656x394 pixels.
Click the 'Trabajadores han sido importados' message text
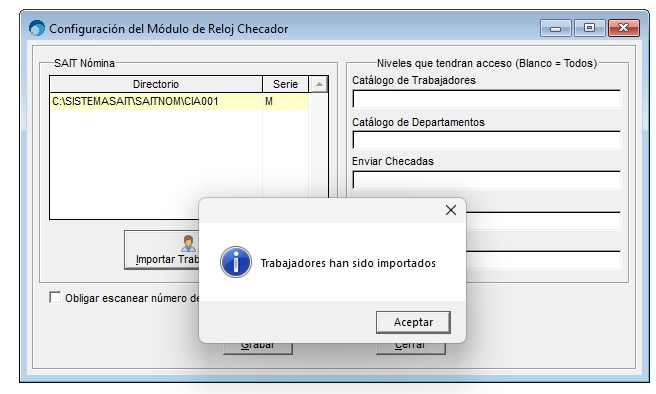pyautogui.click(x=348, y=263)
